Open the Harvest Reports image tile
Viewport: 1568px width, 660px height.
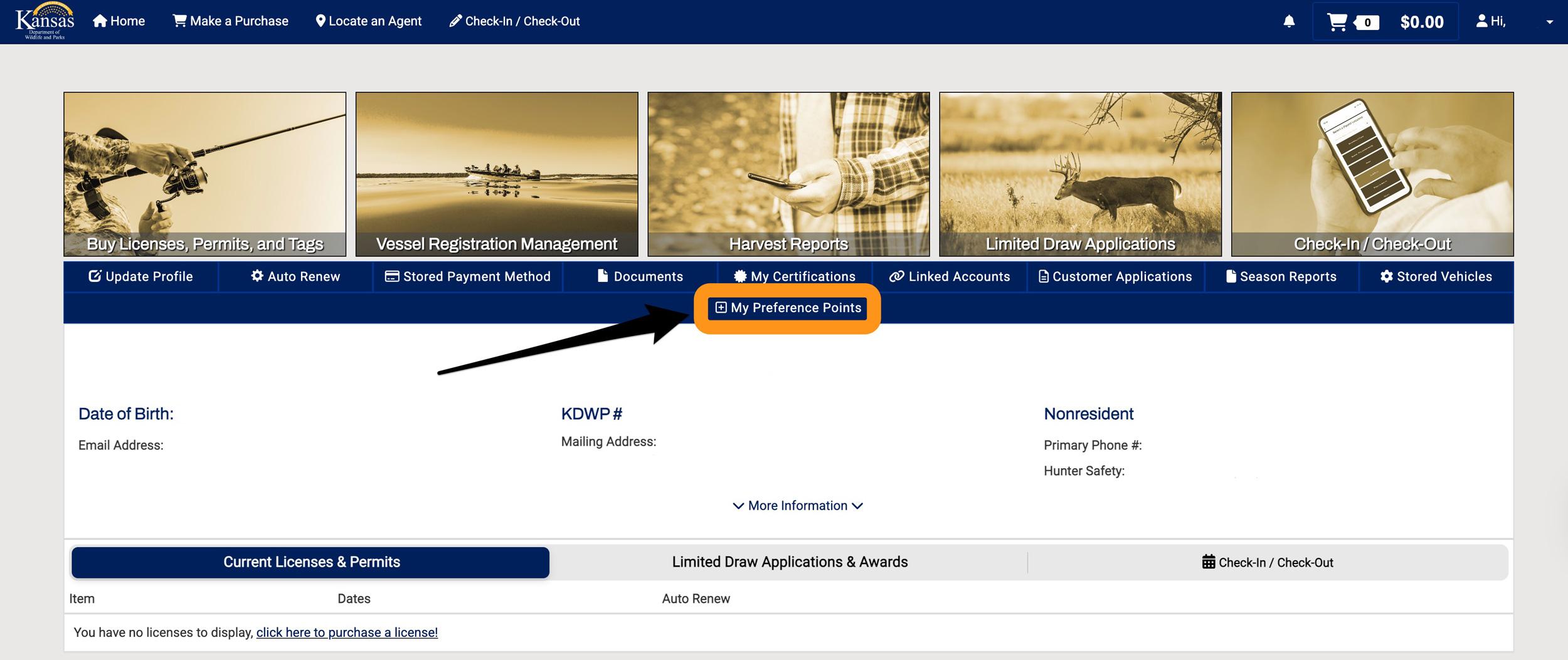(x=788, y=174)
